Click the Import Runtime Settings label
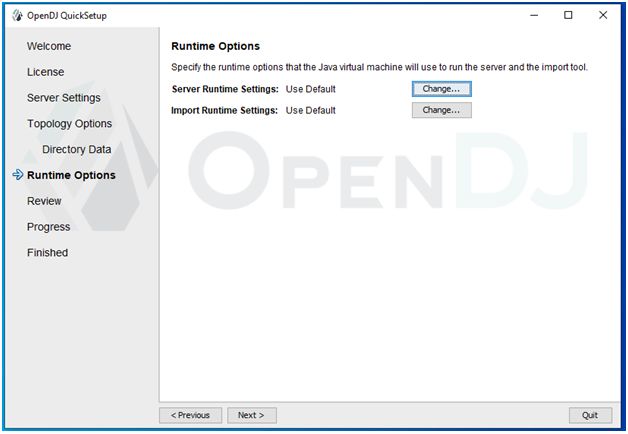This screenshot has width=628, height=434. pyautogui.click(x=224, y=111)
